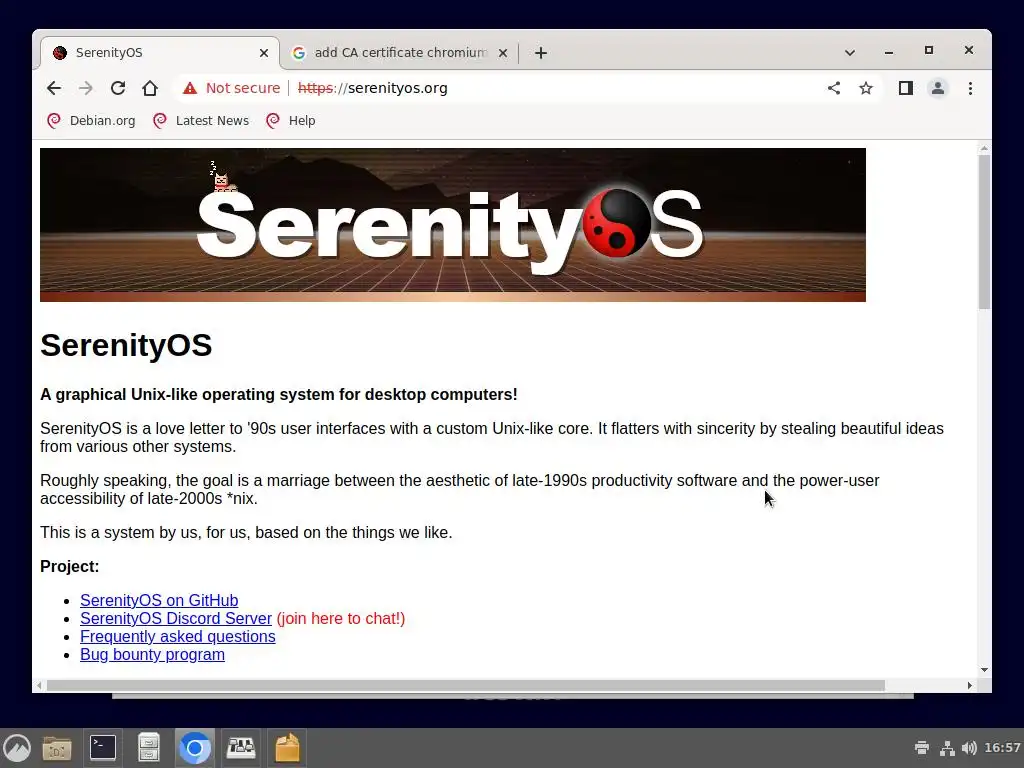
Task: Open Frequently asked questions link
Action: [178, 637]
